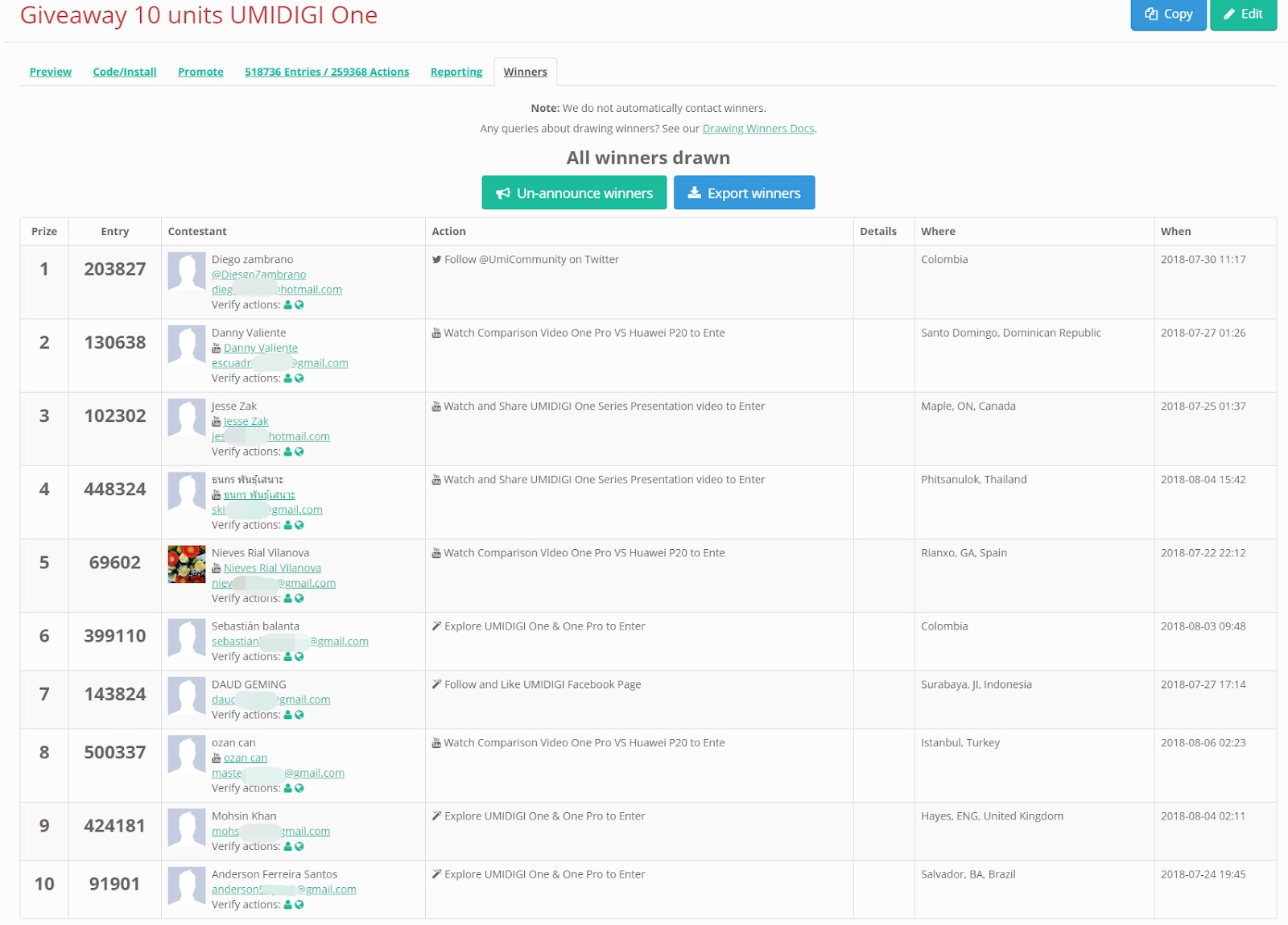Open the 518736 Entries / 259368 Actions tab
Screen dimensions: 1288x925
(x=327, y=72)
